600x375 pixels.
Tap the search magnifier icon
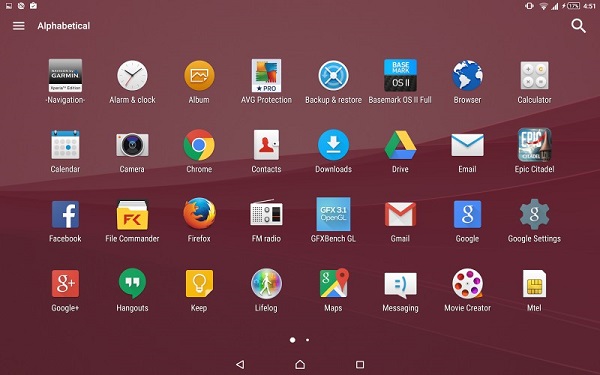pyautogui.click(x=578, y=26)
